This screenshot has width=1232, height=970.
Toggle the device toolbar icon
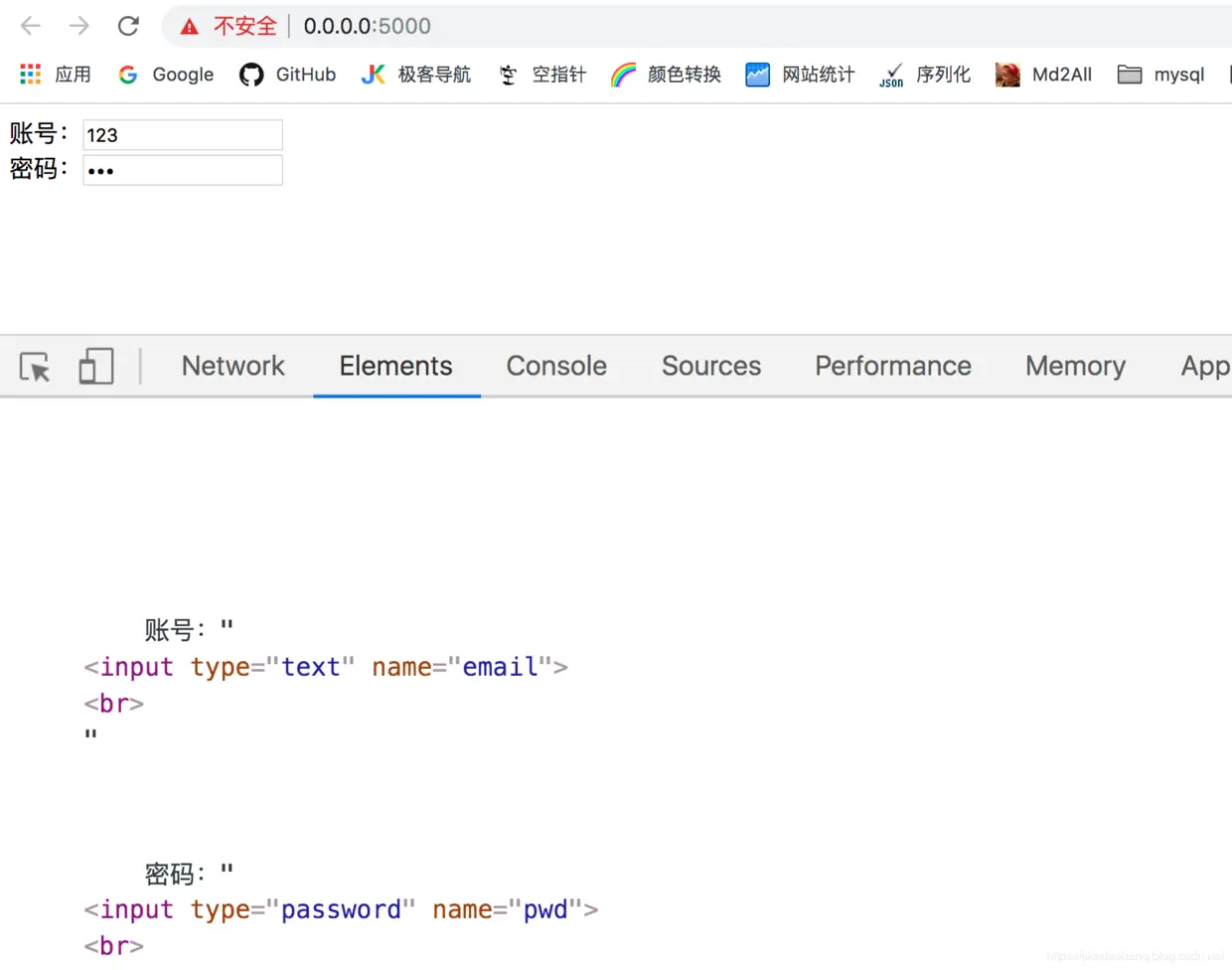tap(96, 366)
